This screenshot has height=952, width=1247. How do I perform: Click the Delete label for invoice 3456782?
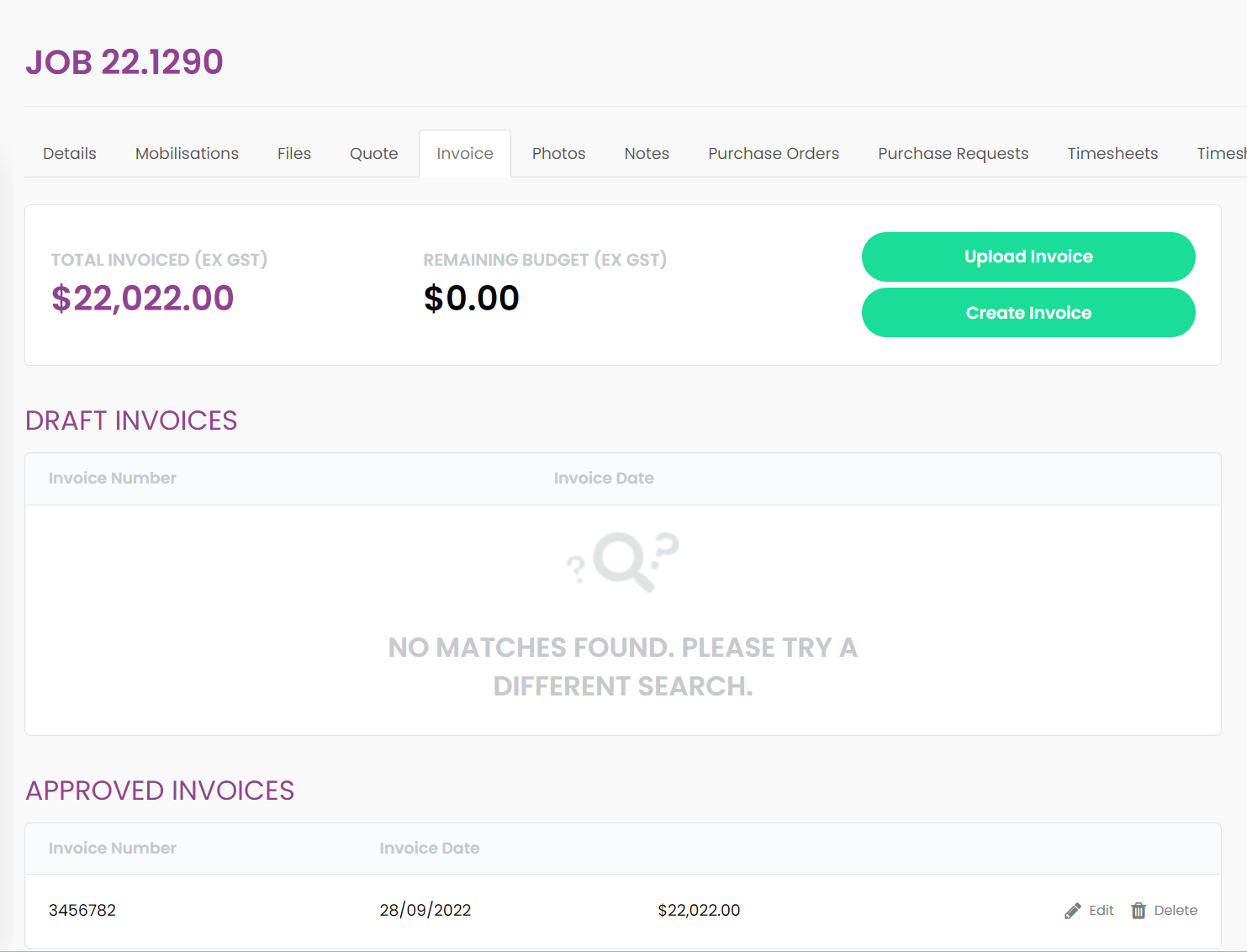1176,911
